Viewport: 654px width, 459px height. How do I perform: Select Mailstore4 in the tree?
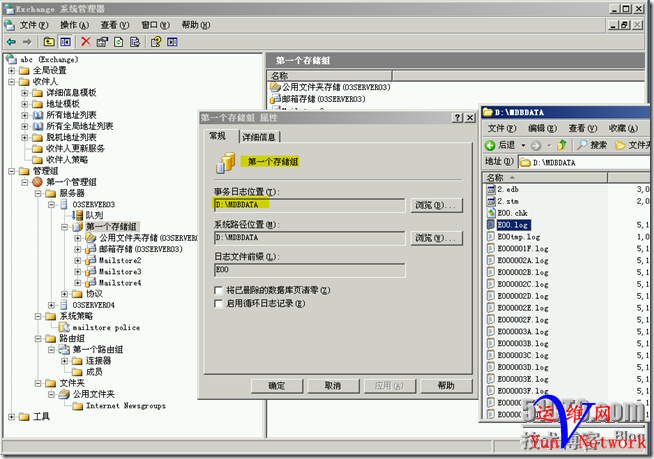point(120,283)
